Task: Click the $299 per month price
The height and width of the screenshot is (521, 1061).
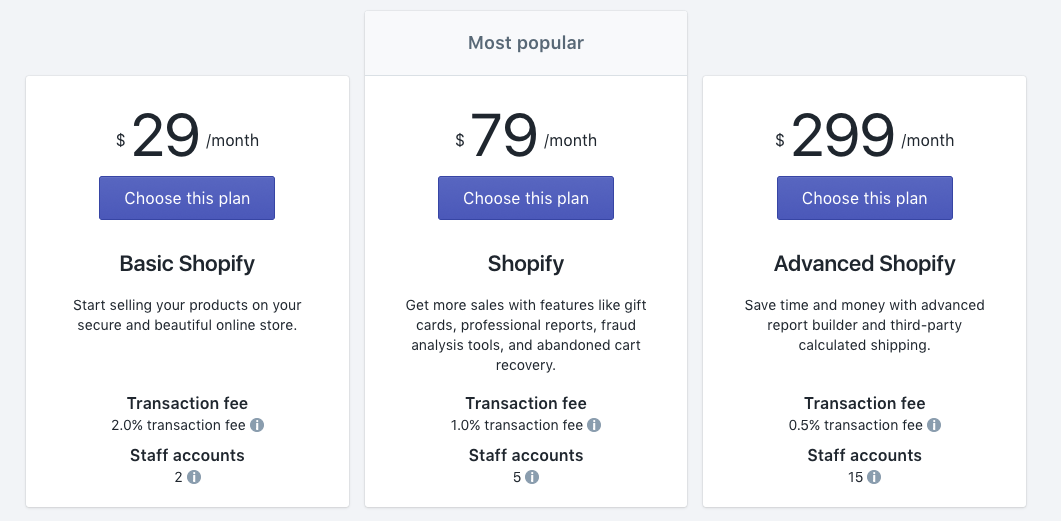Action: point(865,137)
